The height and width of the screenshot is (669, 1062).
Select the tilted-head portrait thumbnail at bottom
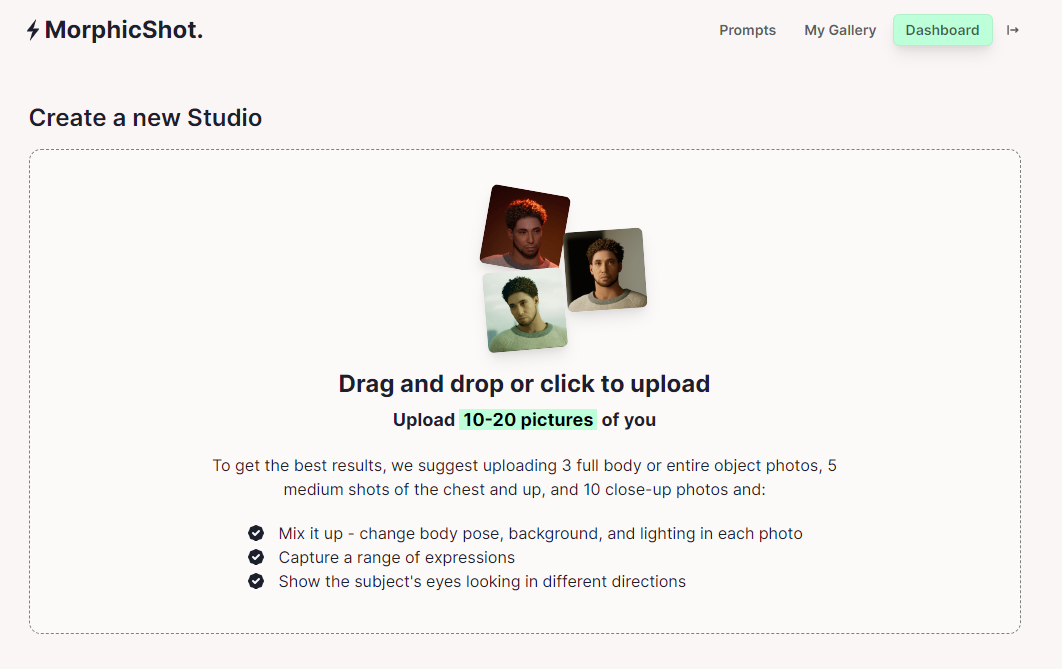pyautogui.click(x=525, y=311)
